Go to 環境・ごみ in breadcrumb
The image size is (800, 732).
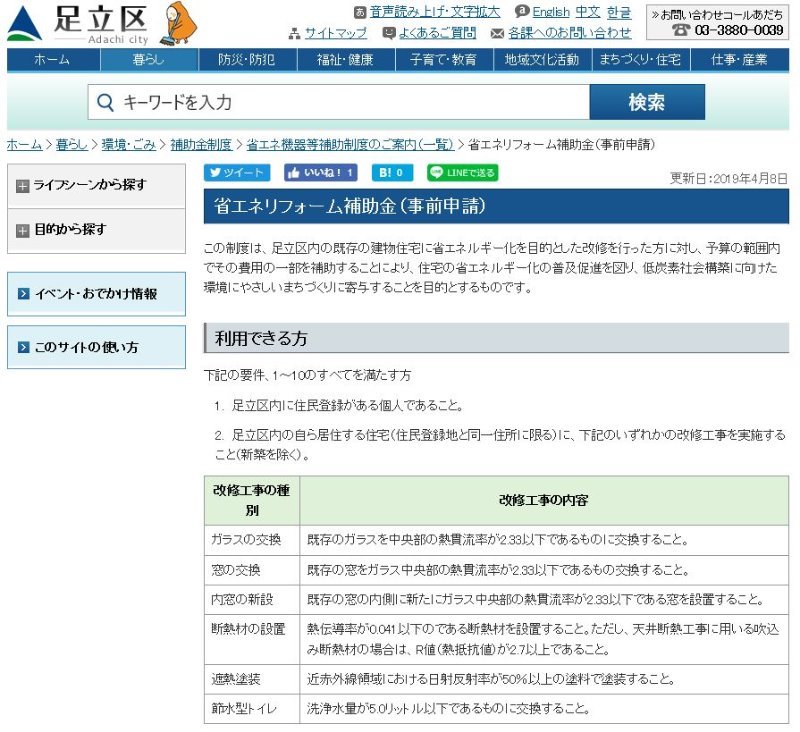[129, 145]
